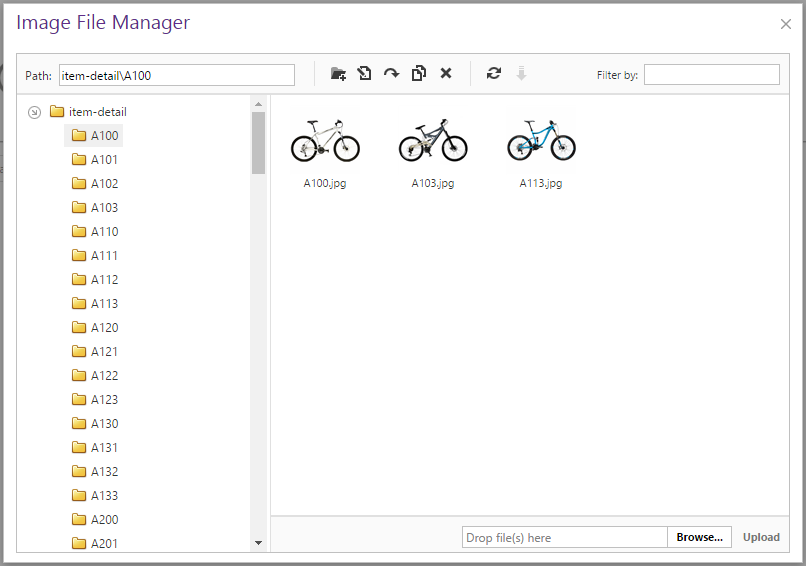The image size is (806, 566).
Task: Select the A113 folder in tree
Action: [x=104, y=304]
